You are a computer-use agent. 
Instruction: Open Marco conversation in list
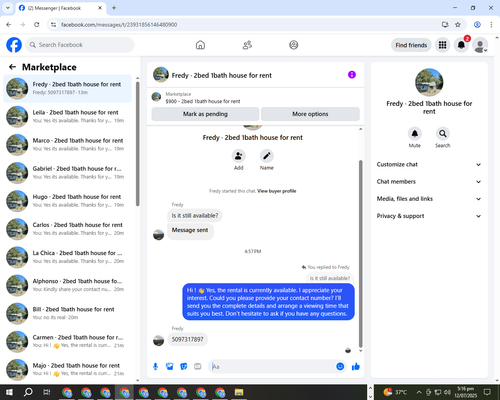click(67, 145)
